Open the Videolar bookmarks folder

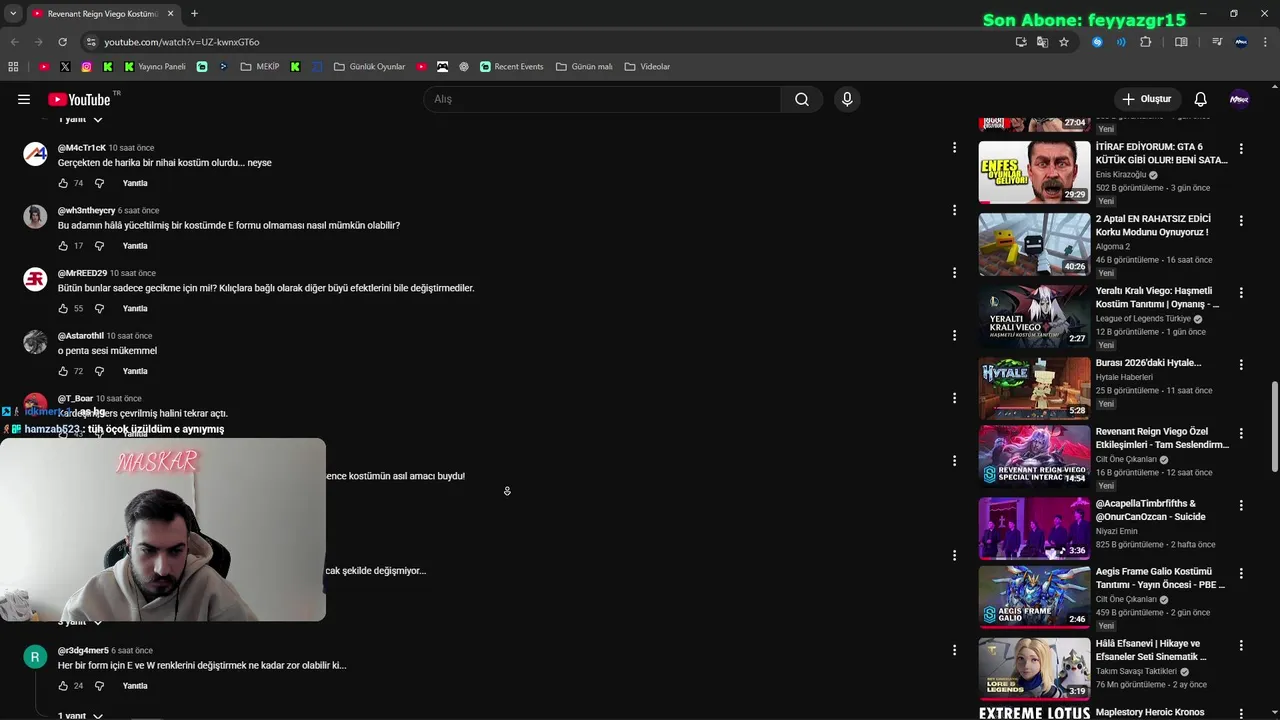coord(647,67)
